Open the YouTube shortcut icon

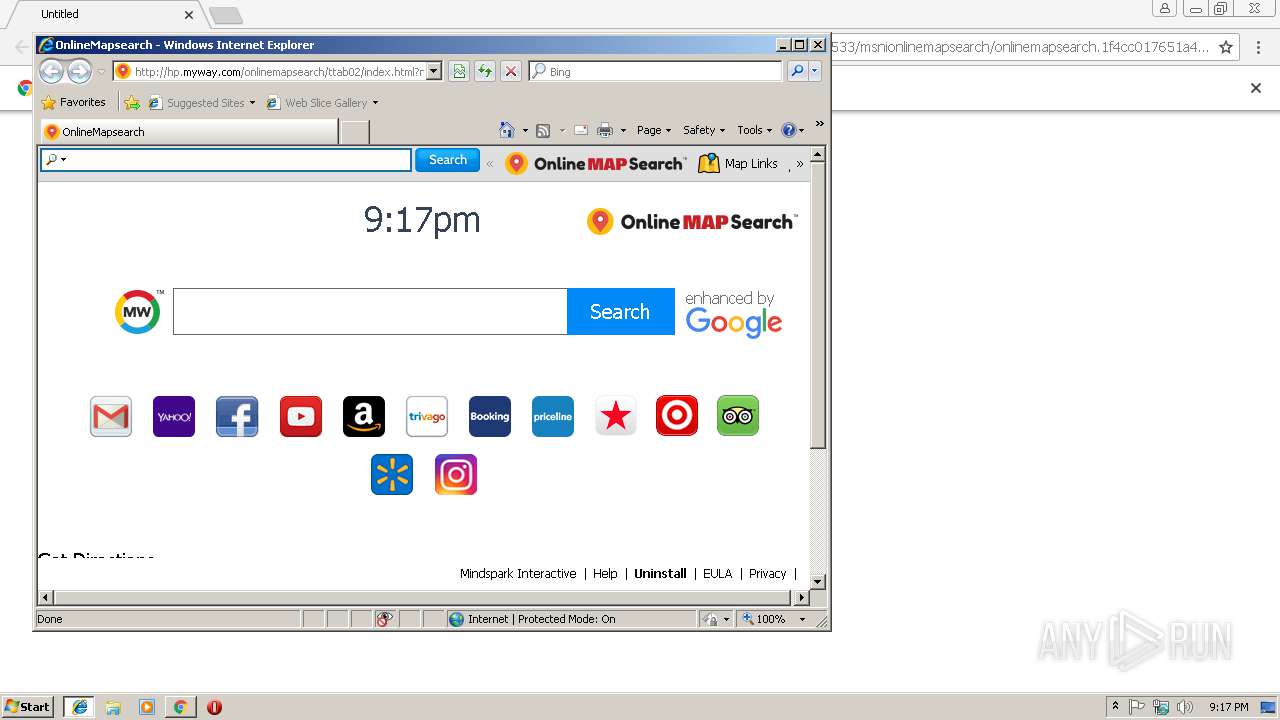click(x=301, y=416)
